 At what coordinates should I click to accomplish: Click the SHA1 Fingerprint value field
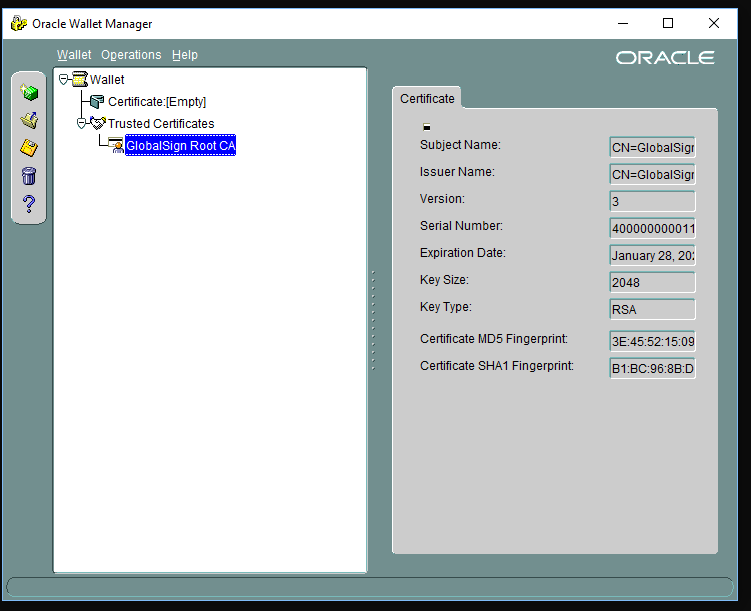pyautogui.click(x=652, y=368)
